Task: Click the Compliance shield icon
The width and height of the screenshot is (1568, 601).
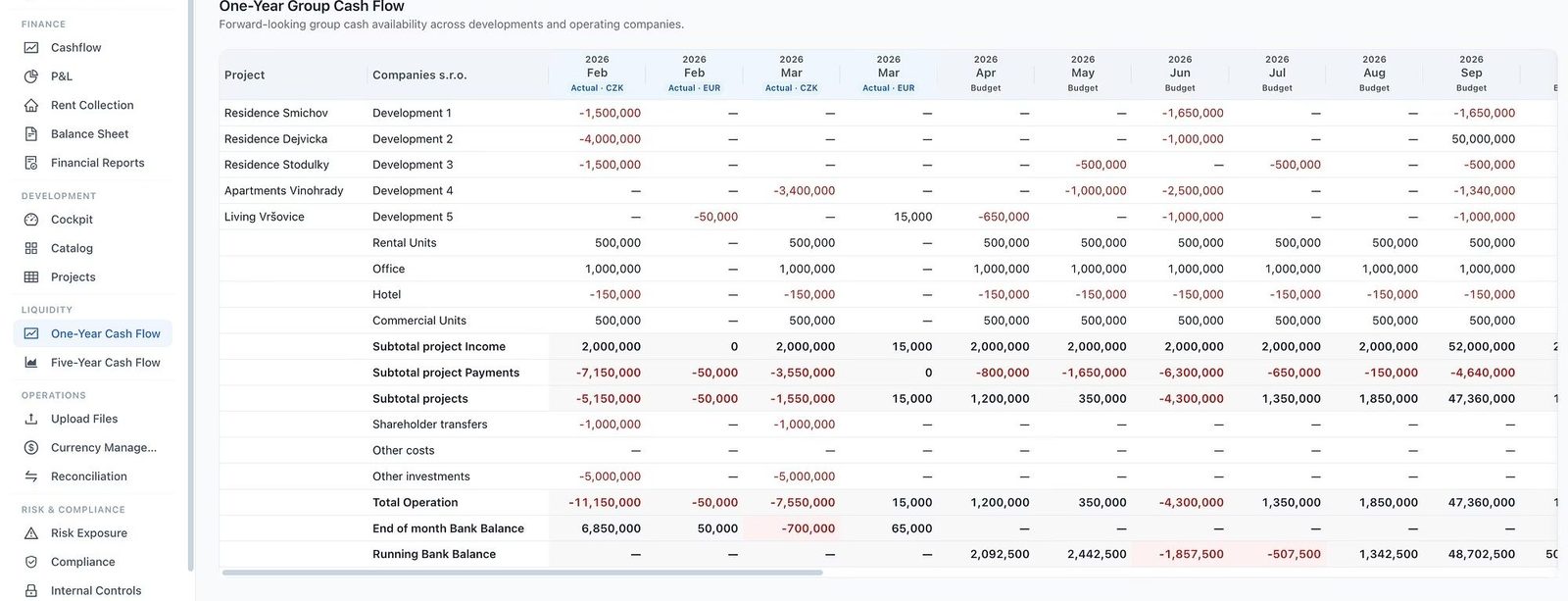Action: tap(31, 562)
